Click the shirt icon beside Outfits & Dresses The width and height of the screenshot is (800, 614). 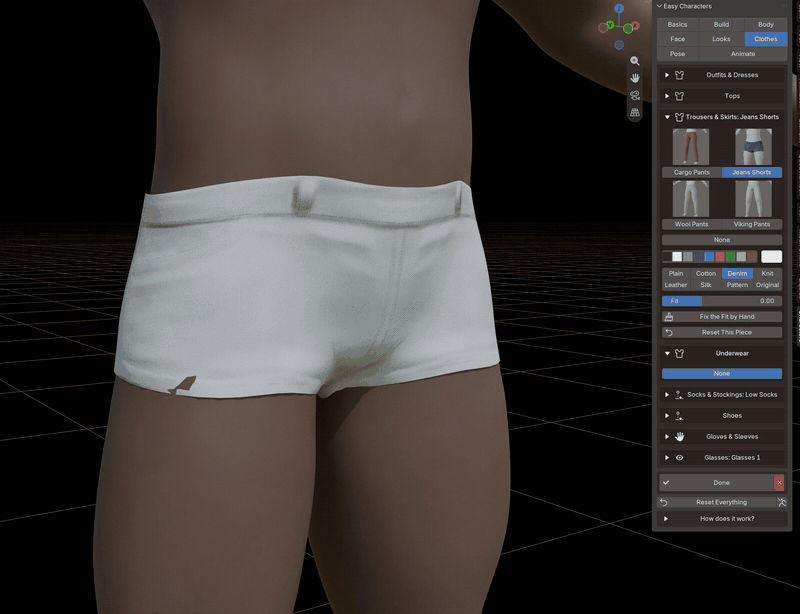coord(679,75)
